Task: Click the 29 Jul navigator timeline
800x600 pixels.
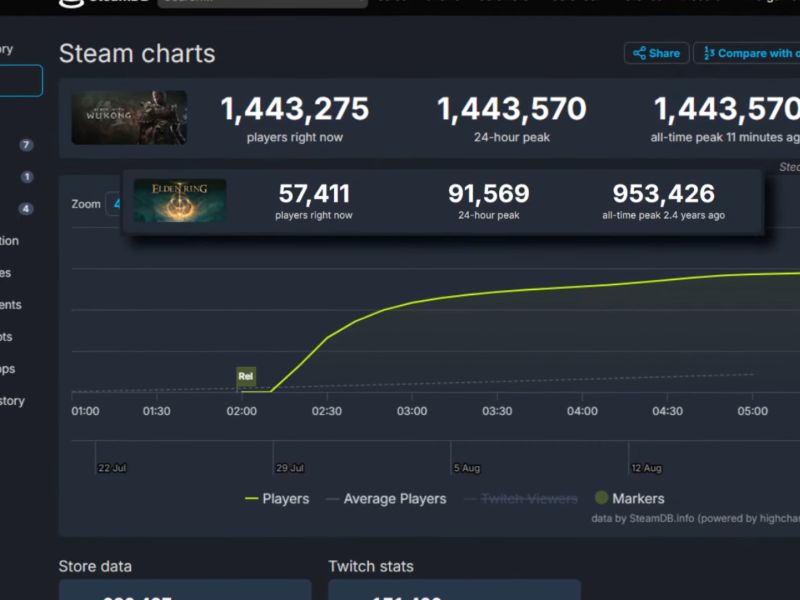Action: [x=289, y=468]
